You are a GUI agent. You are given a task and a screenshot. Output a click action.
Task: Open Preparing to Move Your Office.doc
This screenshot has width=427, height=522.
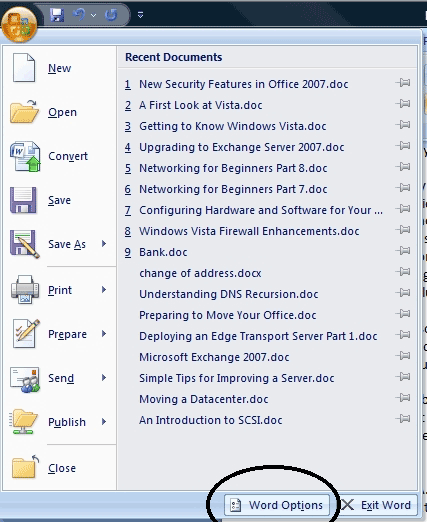pos(228,315)
